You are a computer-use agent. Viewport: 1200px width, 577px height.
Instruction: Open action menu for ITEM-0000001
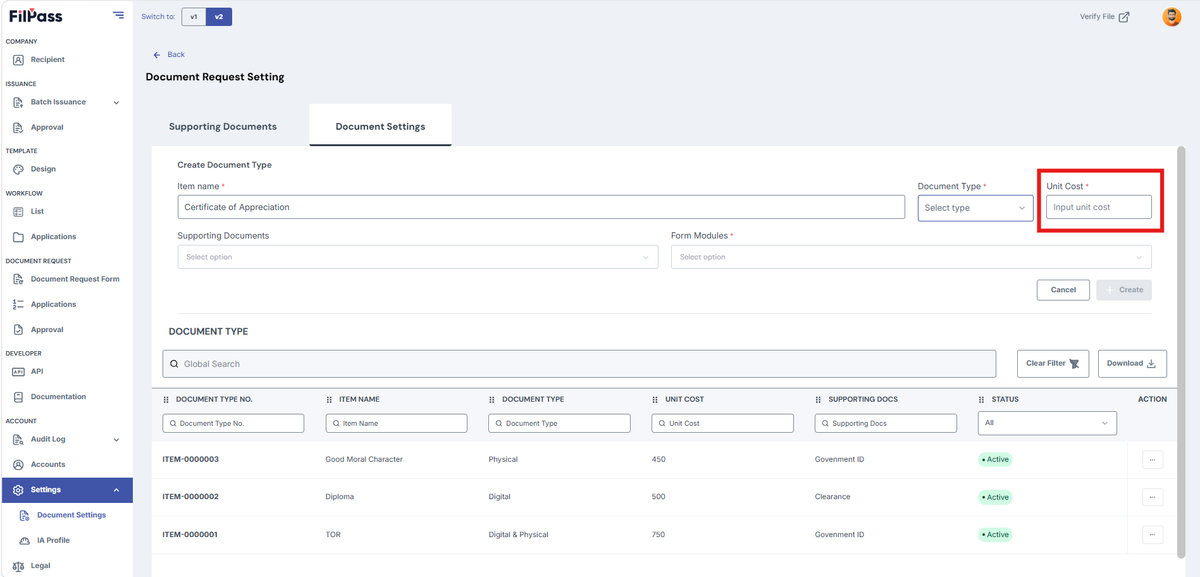click(x=1152, y=534)
